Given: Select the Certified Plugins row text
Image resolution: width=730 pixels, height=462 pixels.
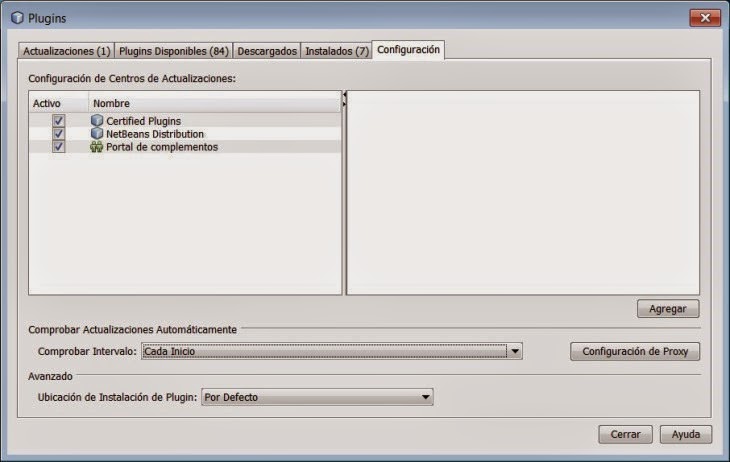Looking at the screenshot, I should (x=143, y=121).
